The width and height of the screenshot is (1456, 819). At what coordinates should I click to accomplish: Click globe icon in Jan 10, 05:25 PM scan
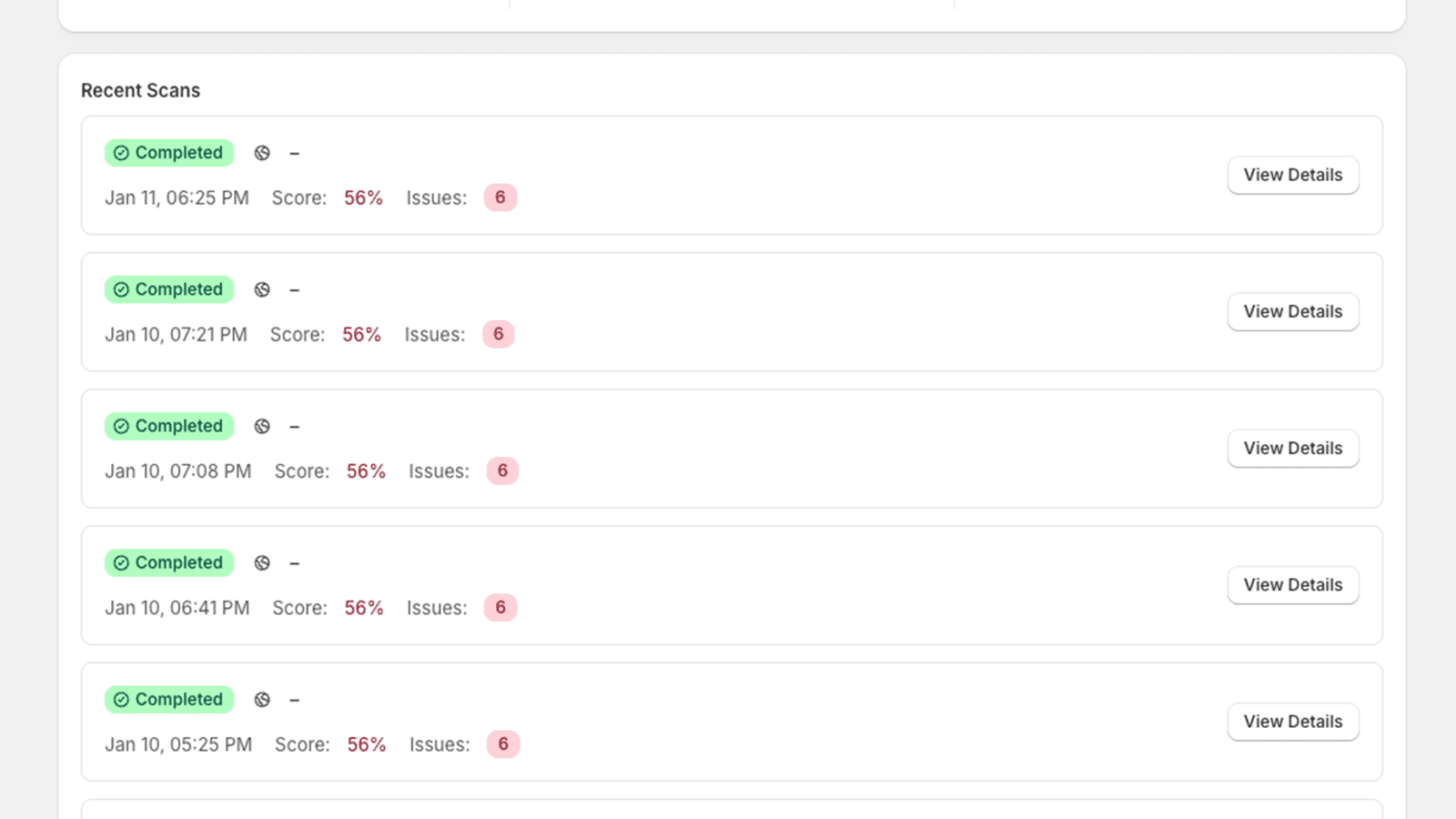[262, 699]
